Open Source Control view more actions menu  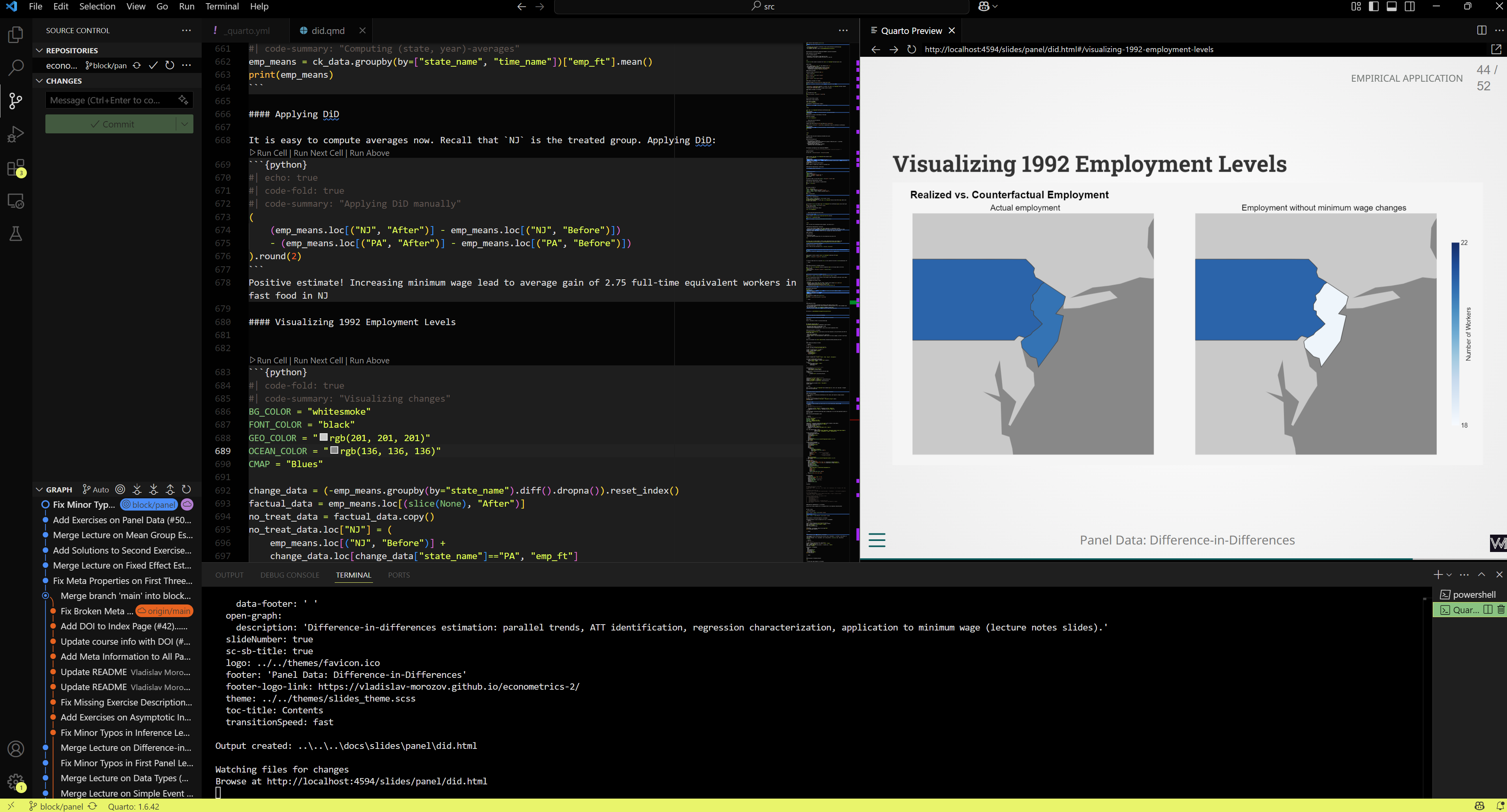[x=186, y=30]
